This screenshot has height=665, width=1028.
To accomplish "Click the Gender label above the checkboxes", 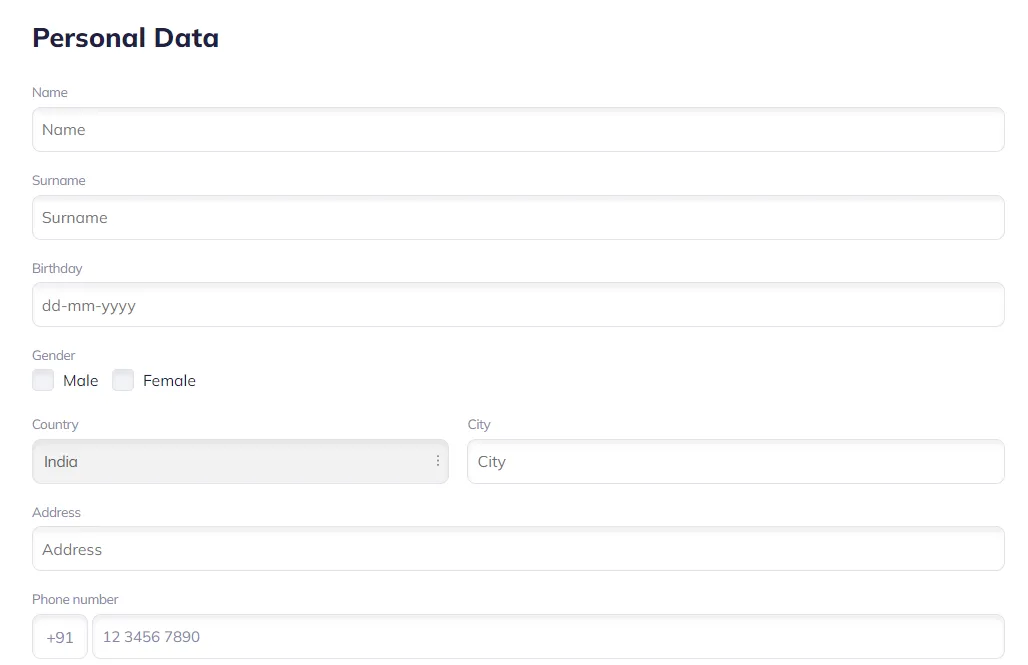I will pos(54,356).
